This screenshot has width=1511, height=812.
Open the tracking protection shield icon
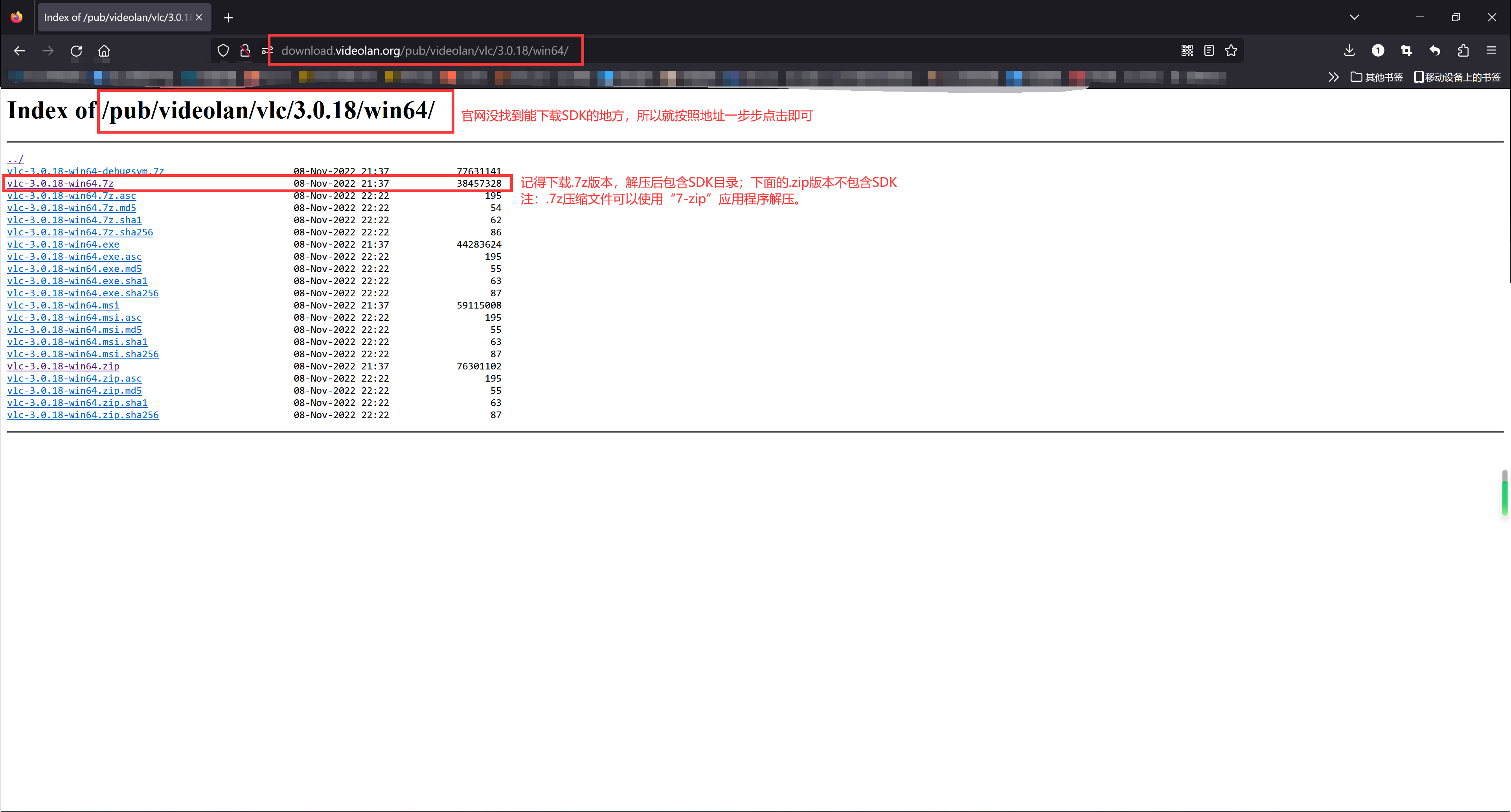point(223,51)
